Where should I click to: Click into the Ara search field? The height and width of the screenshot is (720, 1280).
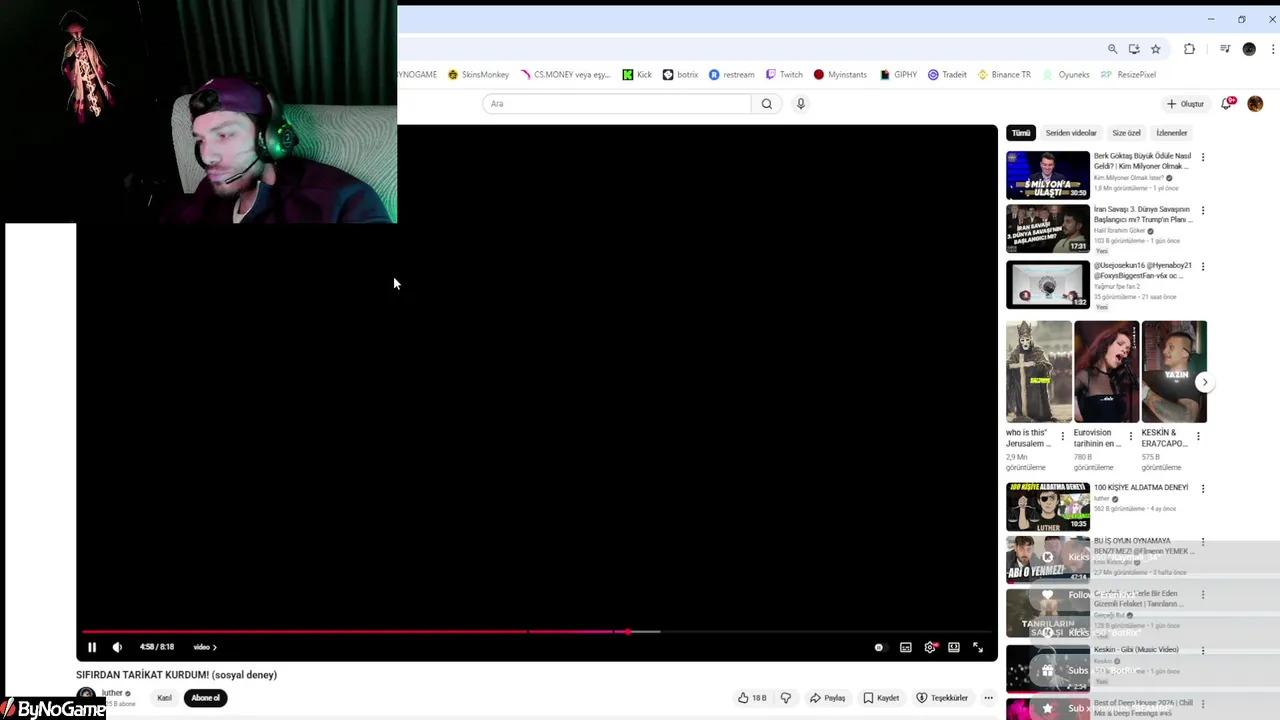pyautogui.click(x=617, y=104)
